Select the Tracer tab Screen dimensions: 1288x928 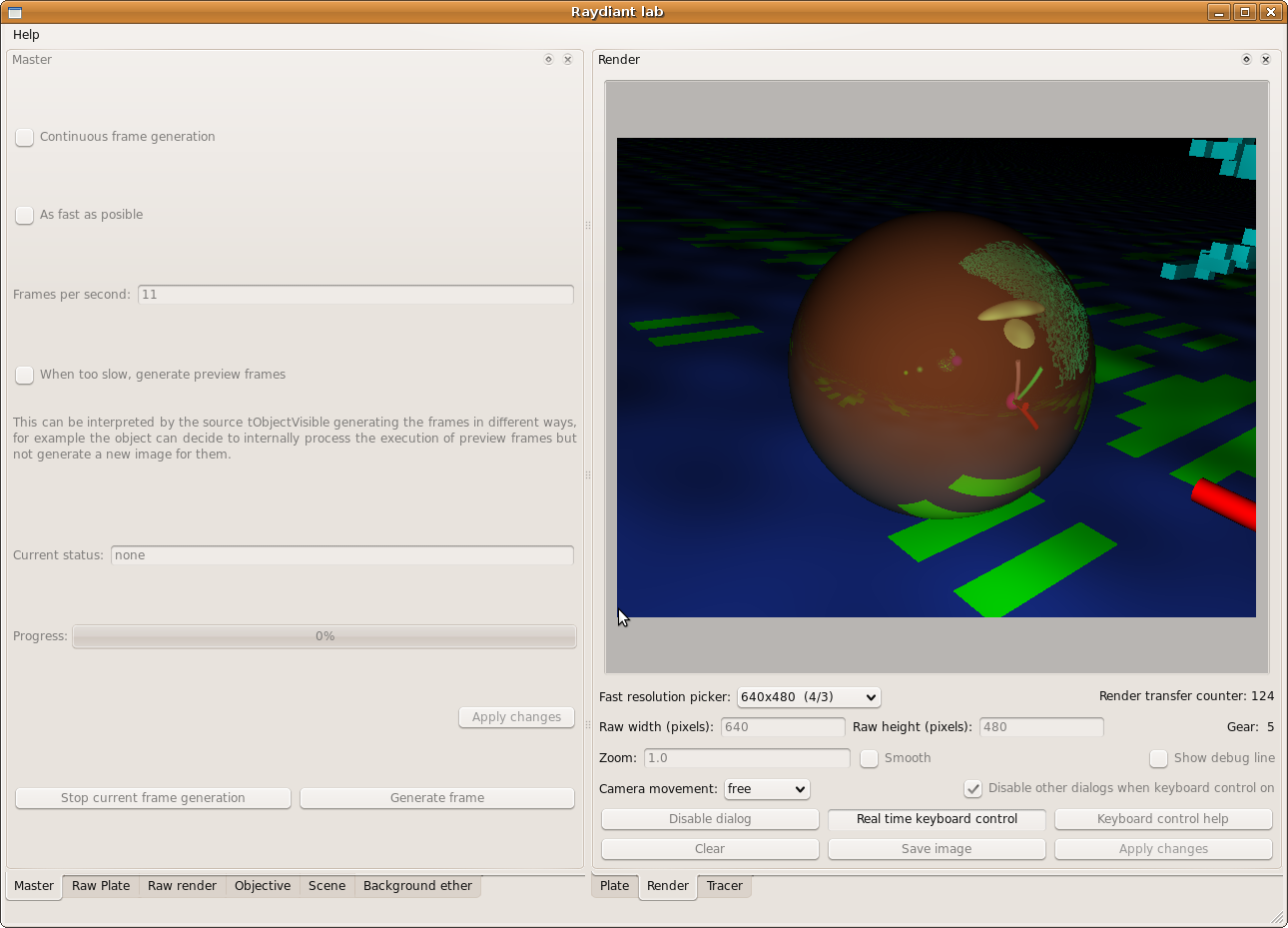tap(724, 886)
